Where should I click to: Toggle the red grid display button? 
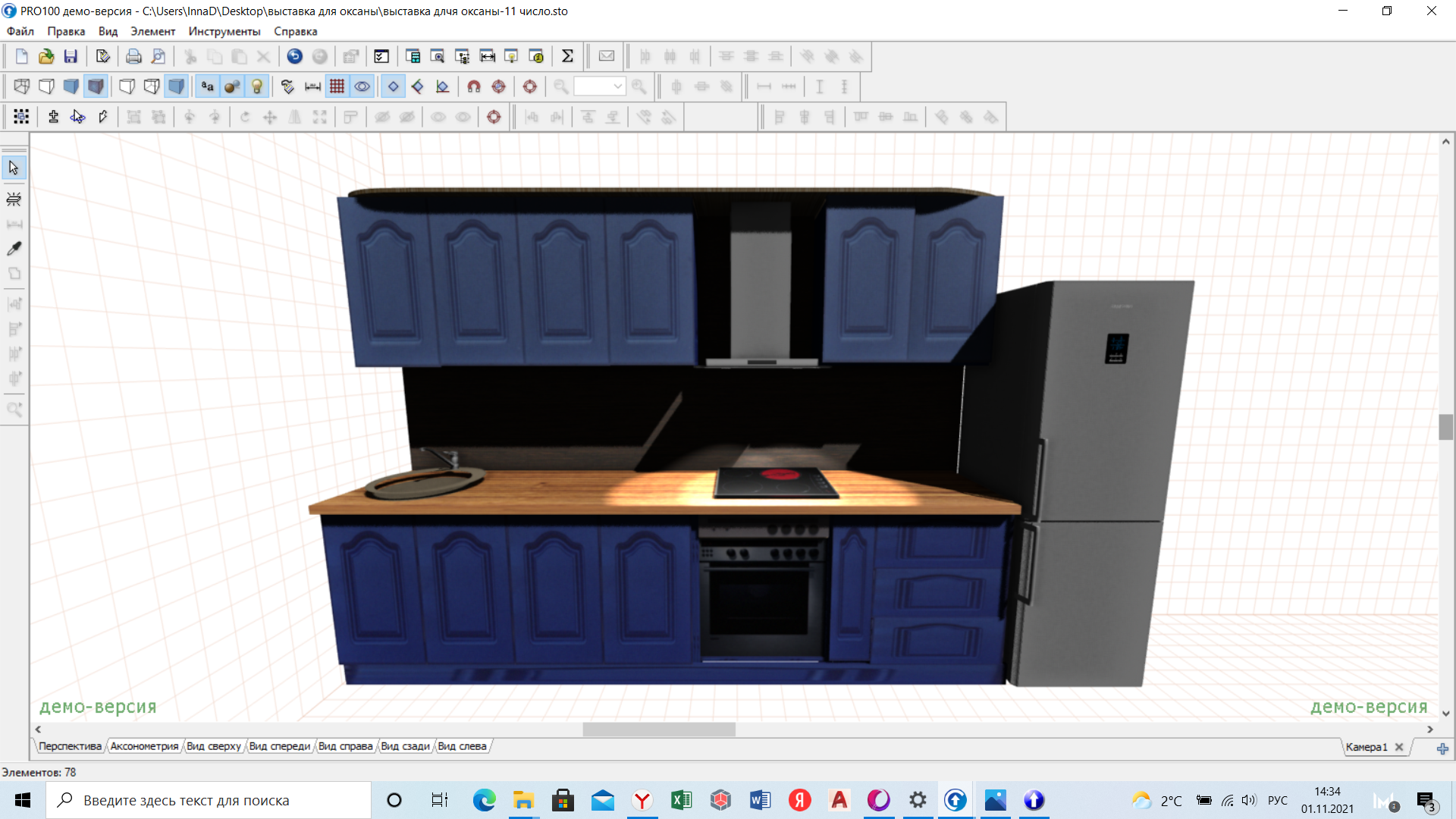337,86
